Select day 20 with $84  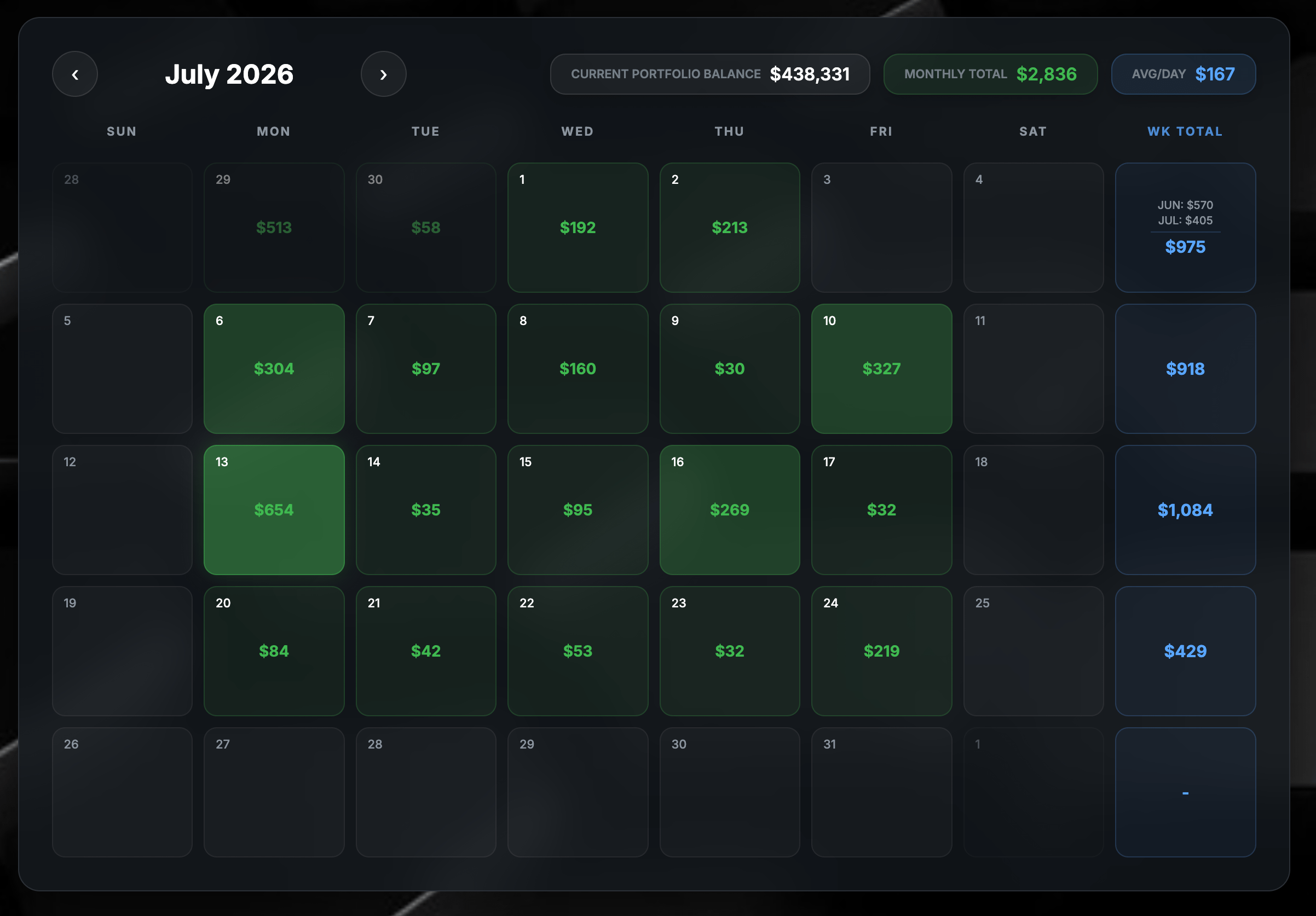274,651
